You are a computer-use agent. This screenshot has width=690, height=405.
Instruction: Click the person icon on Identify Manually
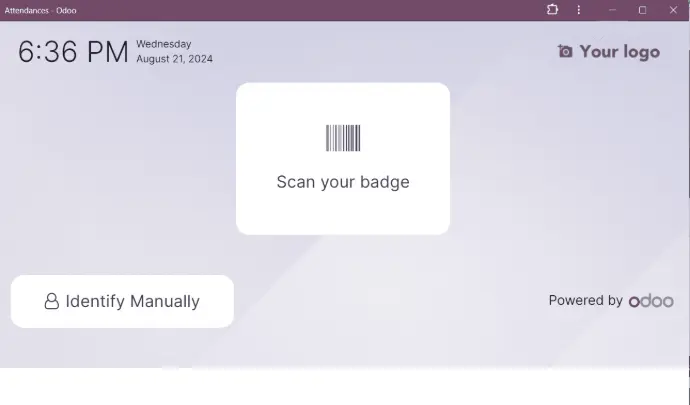tap(51, 302)
